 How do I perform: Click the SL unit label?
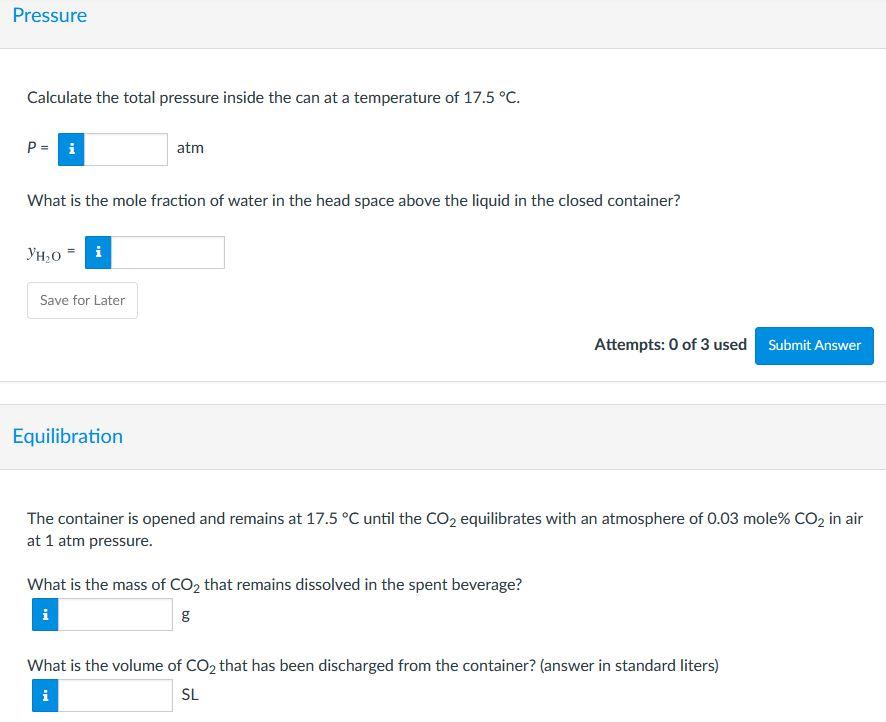click(190, 695)
